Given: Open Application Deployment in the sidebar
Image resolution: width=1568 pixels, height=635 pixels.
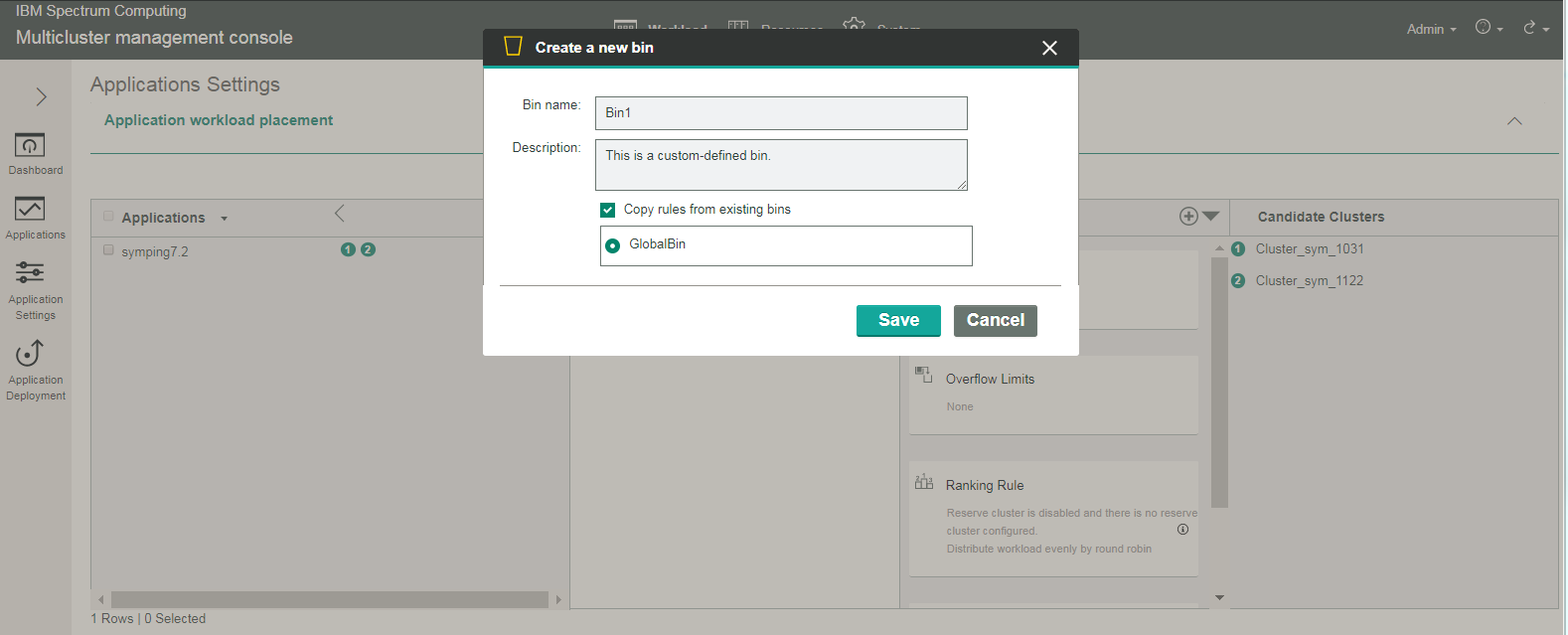Looking at the screenshot, I should coord(36,371).
